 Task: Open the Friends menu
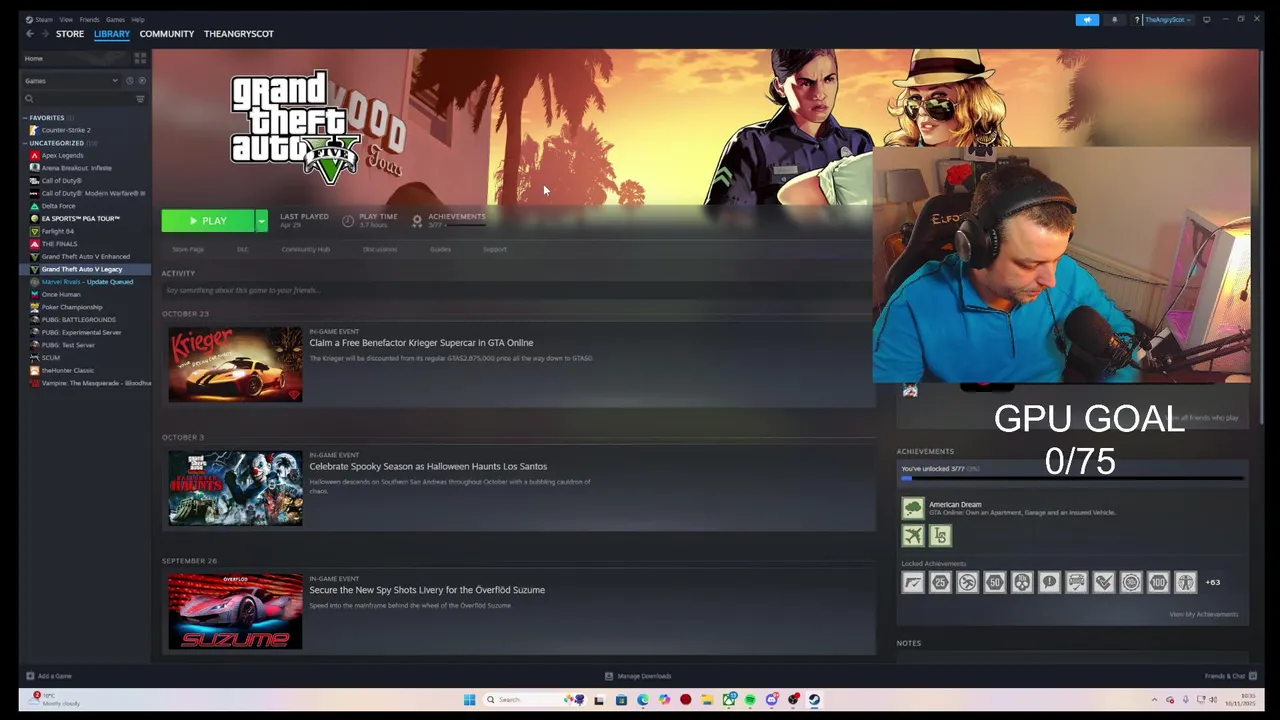(x=89, y=20)
